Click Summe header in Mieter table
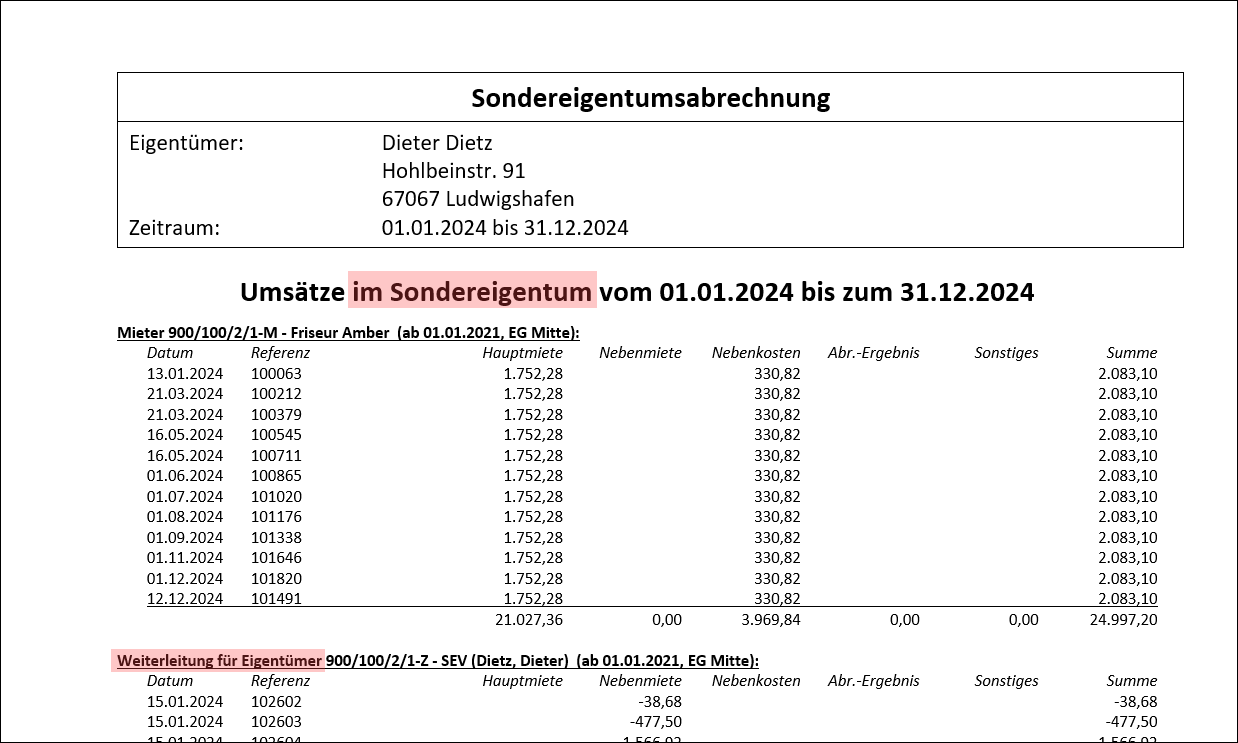1238x743 pixels. coord(1132,352)
